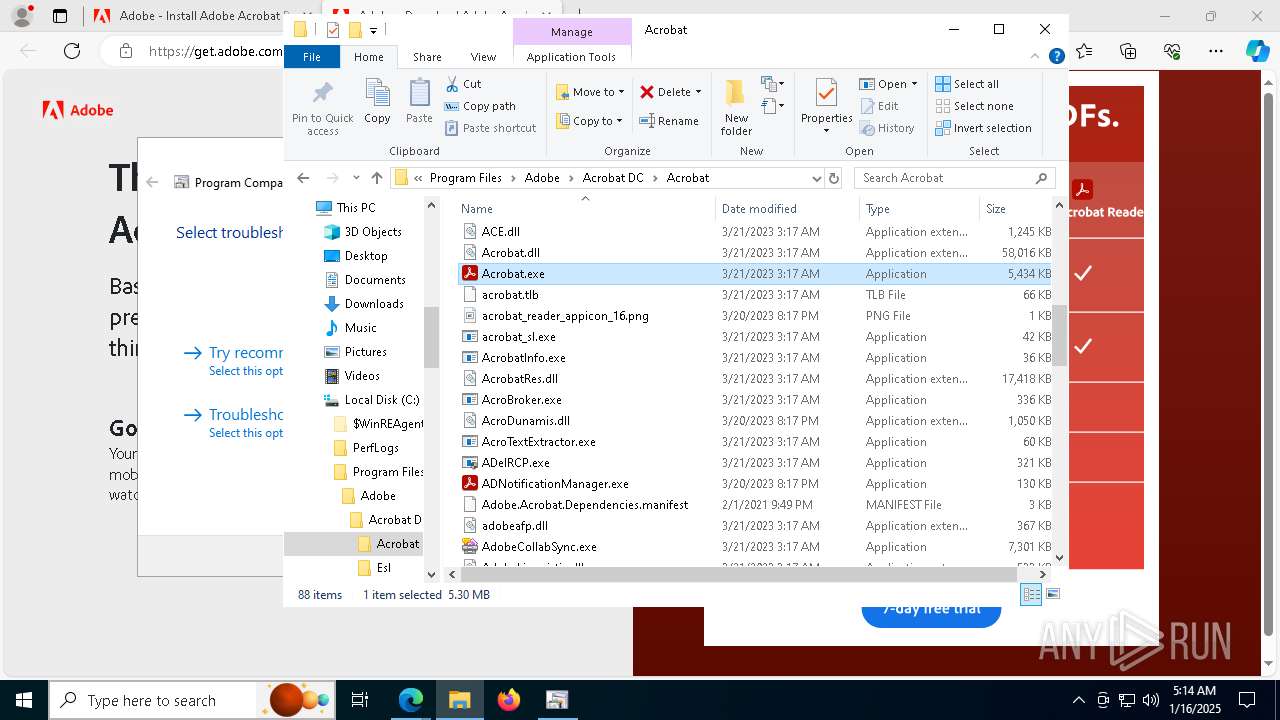Click the Paste ribbon icon
Image resolution: width=1280 pixels, height=720 pixels.
click(419, 102)
